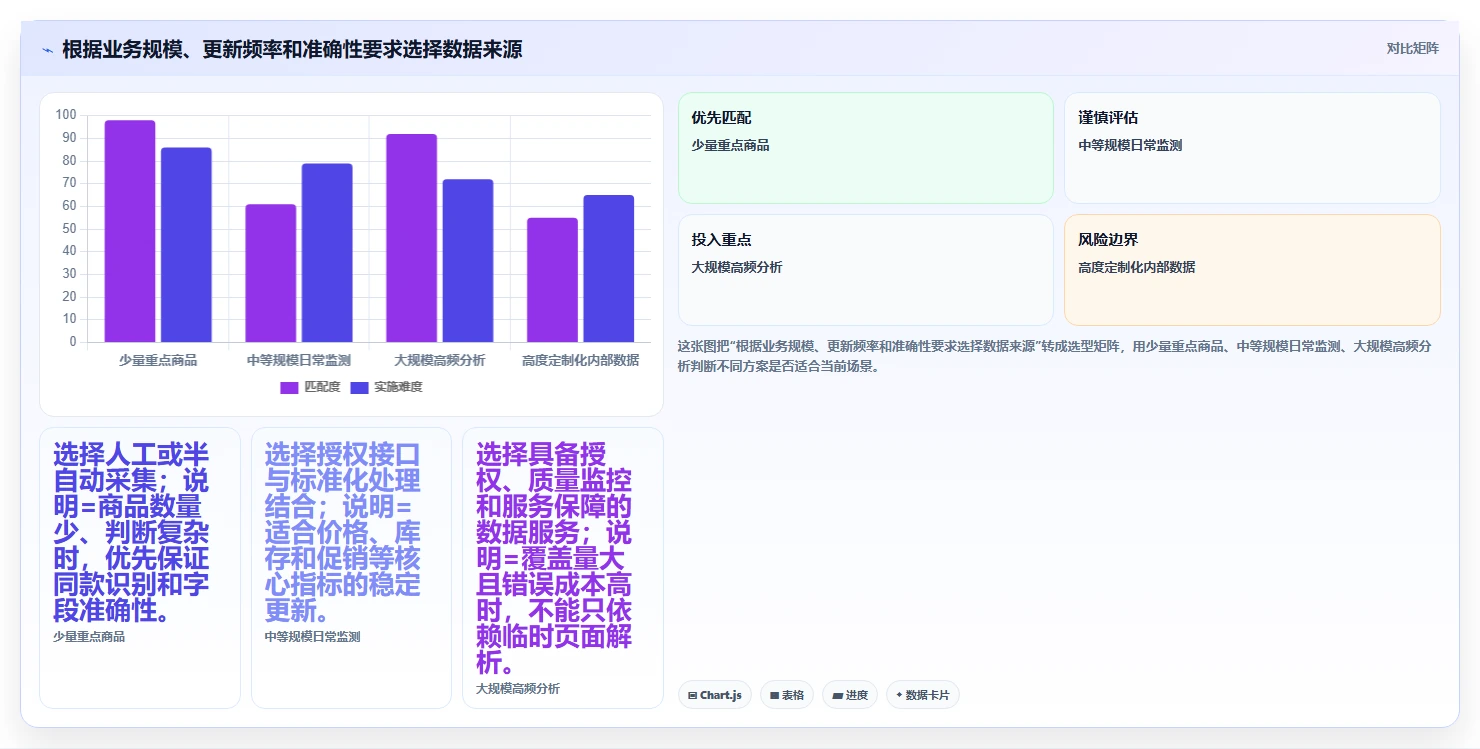The image size is (1480, 749).
Task: Click the Chart.js tag
Action: pos(715,695)
